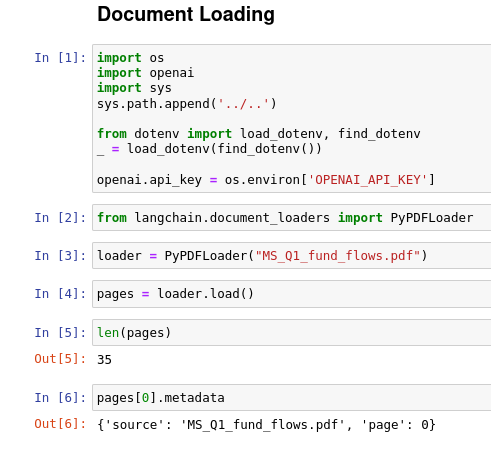Click the pages = loader.load() cell

(x=291, y=294)
